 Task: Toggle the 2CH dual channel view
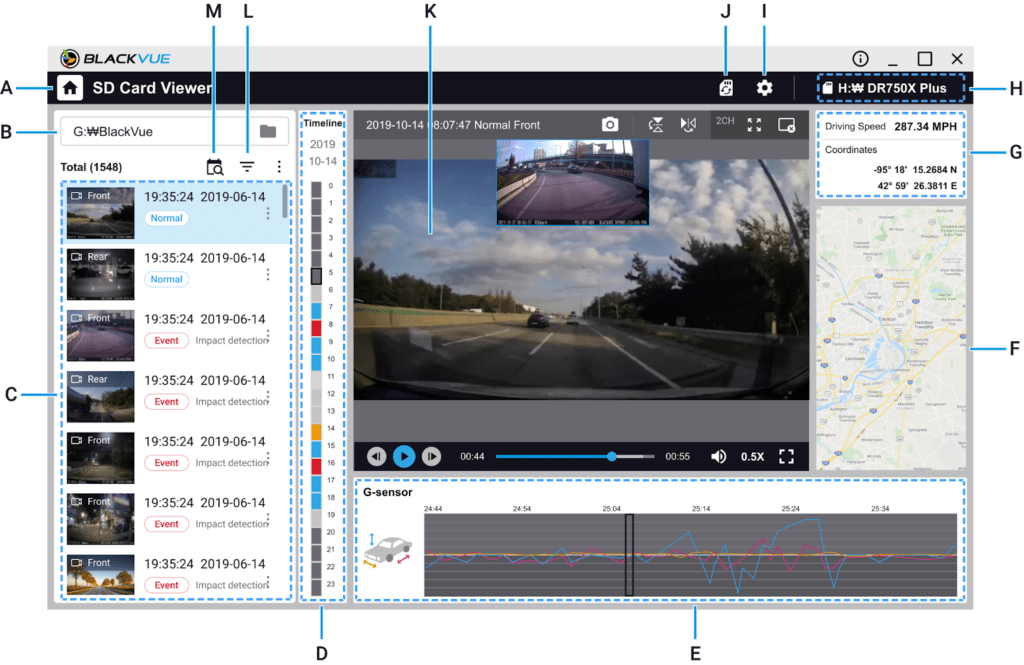coord(725,122)
